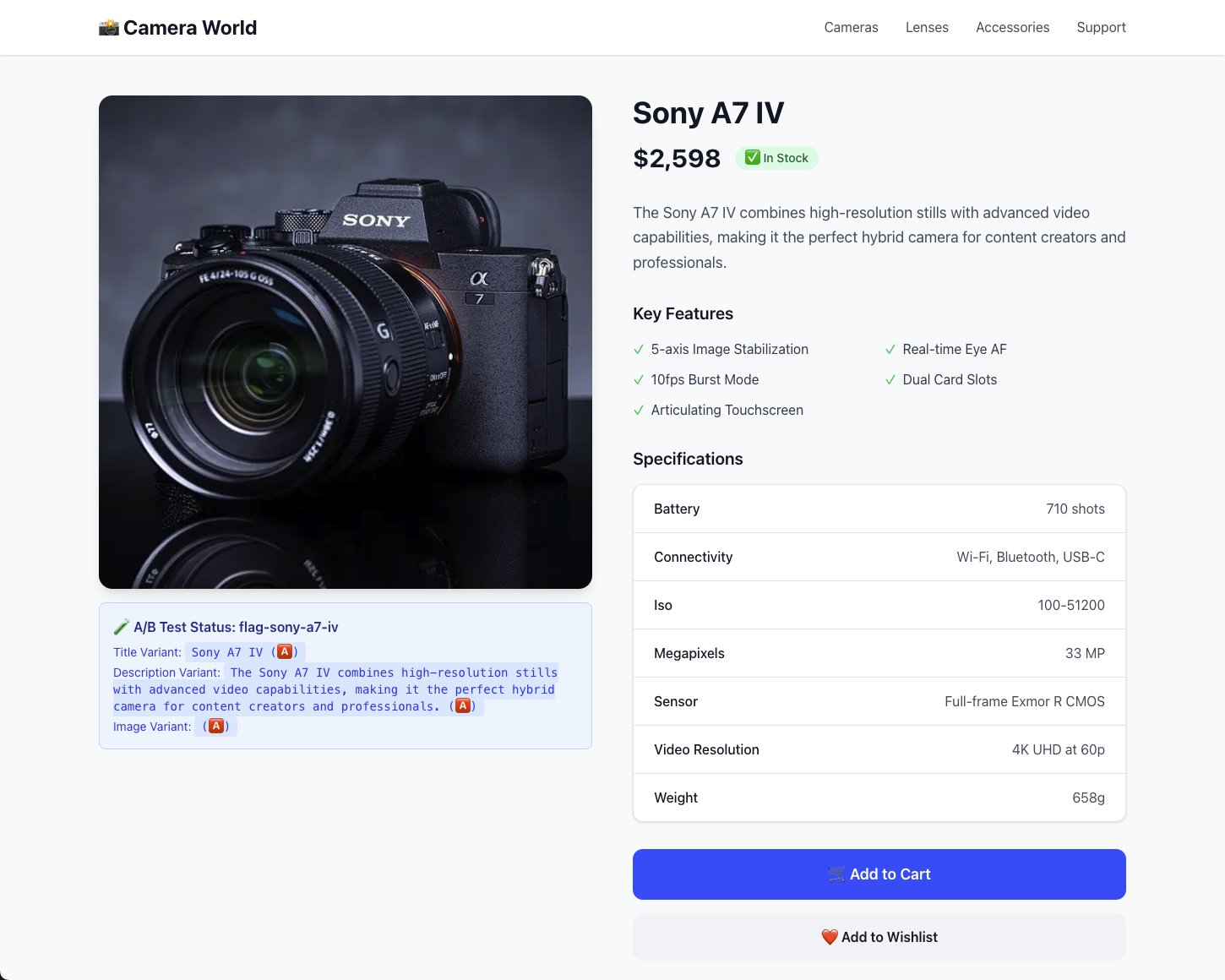Click the red A badge beside Title Variant
Image resolution: width=1225 pixels, height=980 pixels.
pyautogui.click(x=286, y=651)
